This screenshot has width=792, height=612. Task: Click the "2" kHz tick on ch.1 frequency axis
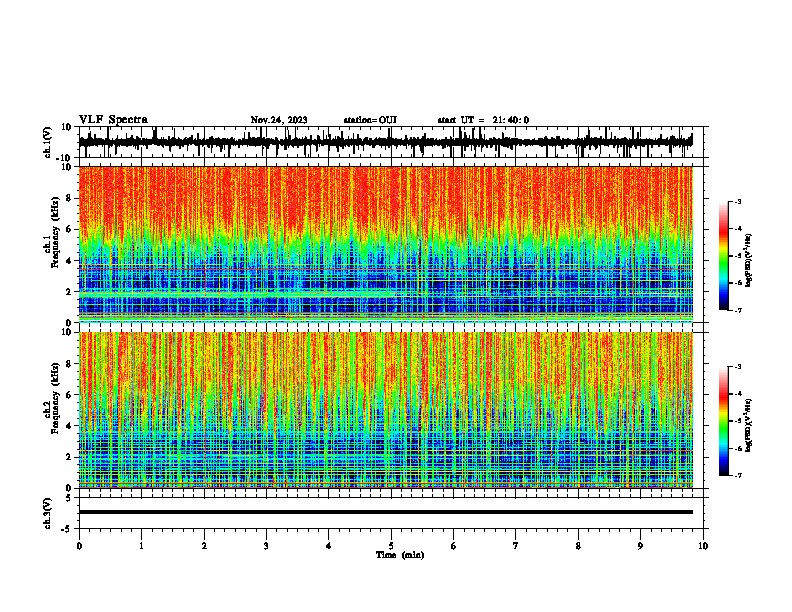pos(69,291)
